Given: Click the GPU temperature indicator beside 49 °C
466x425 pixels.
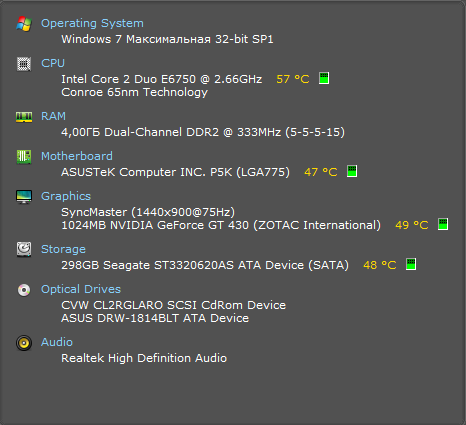Looking at the screenshot, I should click(x=443, y=224).
